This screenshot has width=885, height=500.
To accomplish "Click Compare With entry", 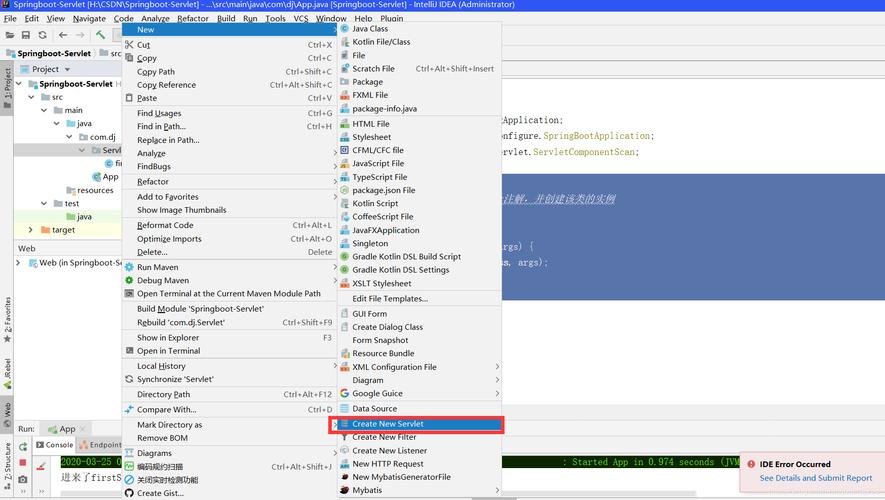I will (229, 410).
